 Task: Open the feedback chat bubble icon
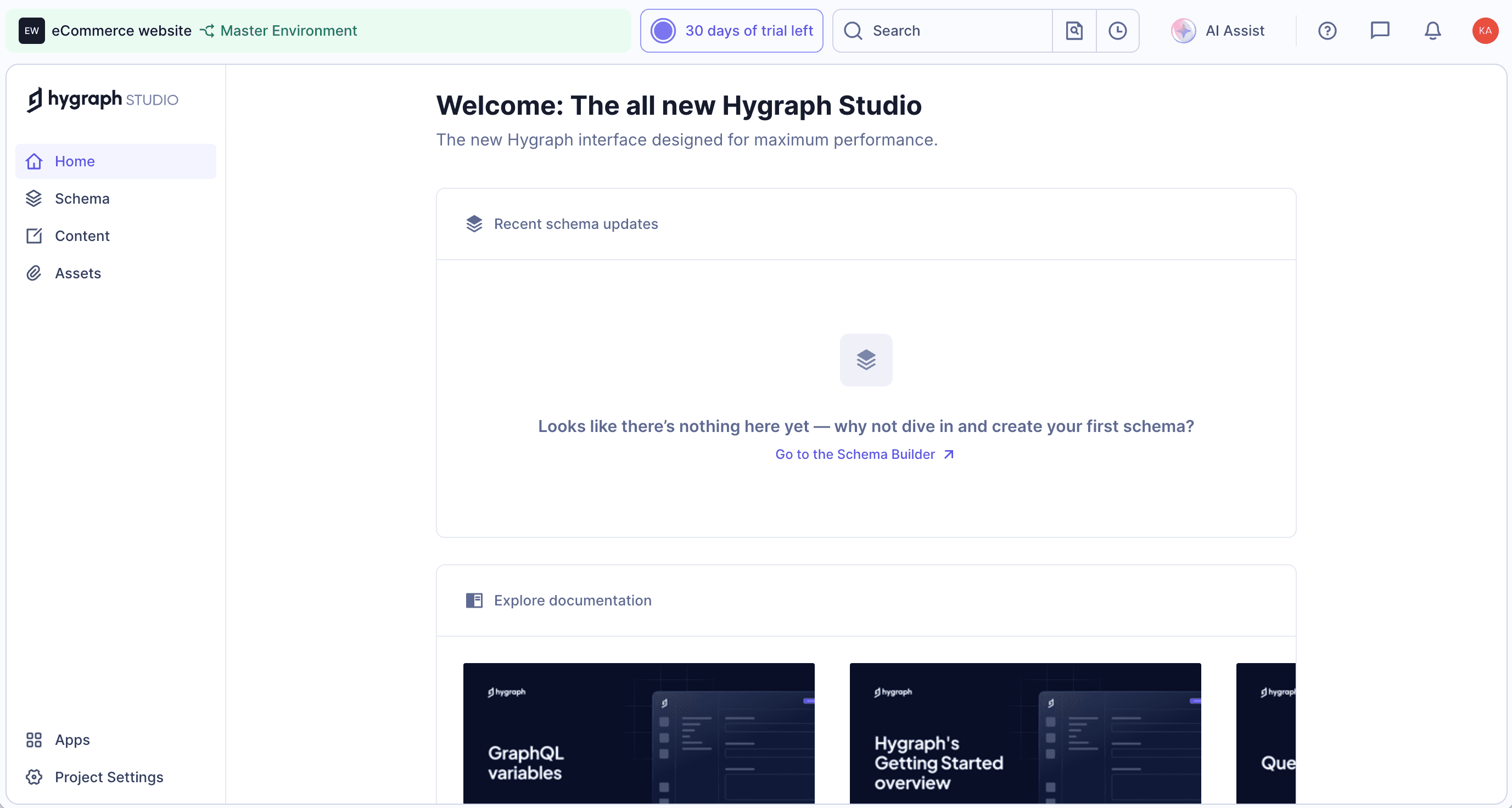(x=1380, y=31)
